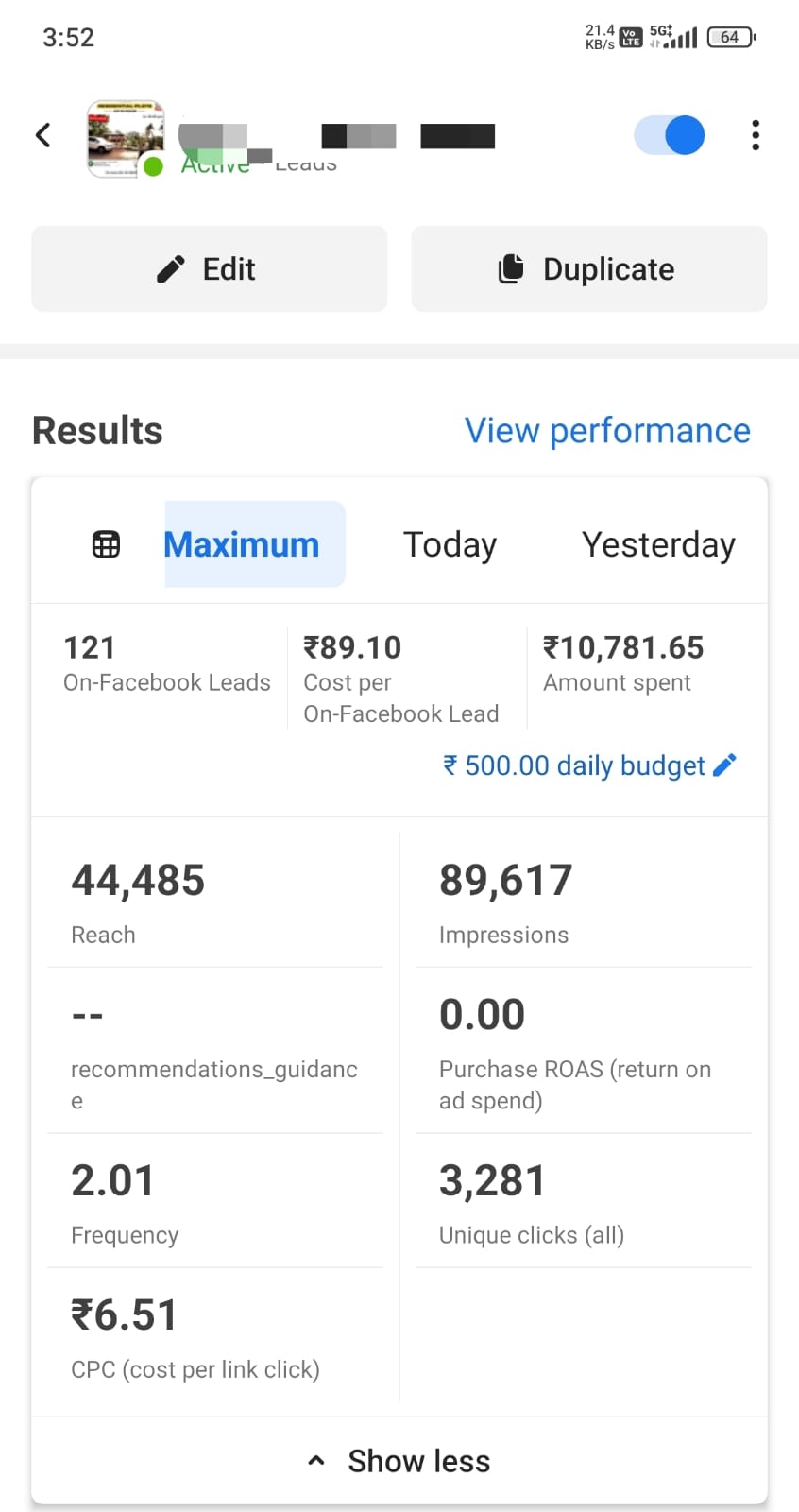Open the ad campaign thumbnail image
The width and height of the screenshot is (799, 1512).
[x=126, y=137]
